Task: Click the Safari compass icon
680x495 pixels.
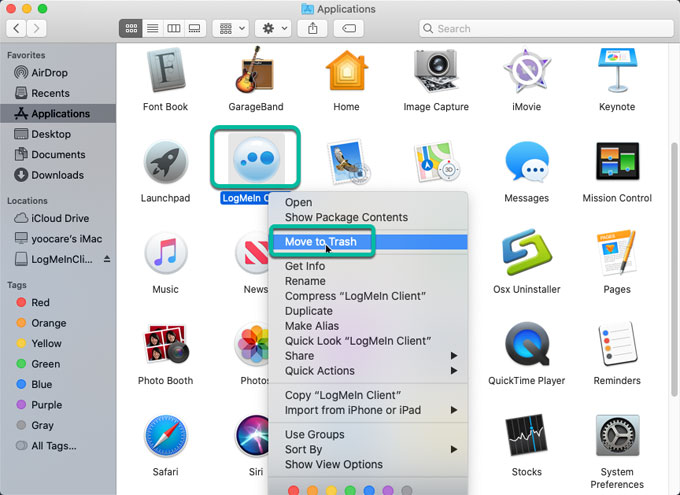Action: coord(165,436)
